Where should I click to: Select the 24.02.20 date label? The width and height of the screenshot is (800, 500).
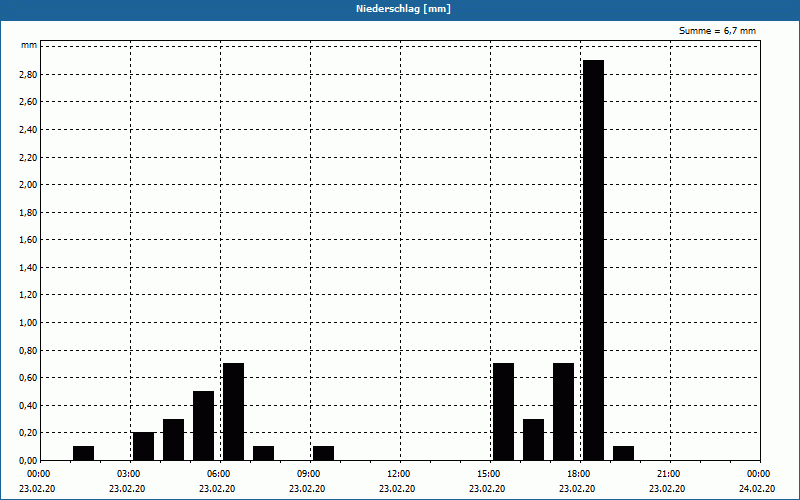click(x=757, y=489)
